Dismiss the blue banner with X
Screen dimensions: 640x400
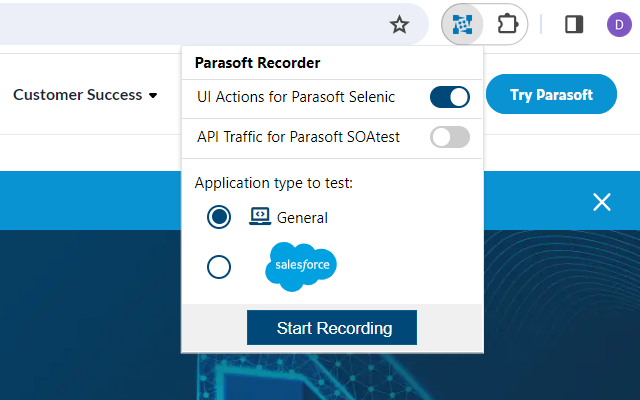pyautogui.click(x=602, y=202)
